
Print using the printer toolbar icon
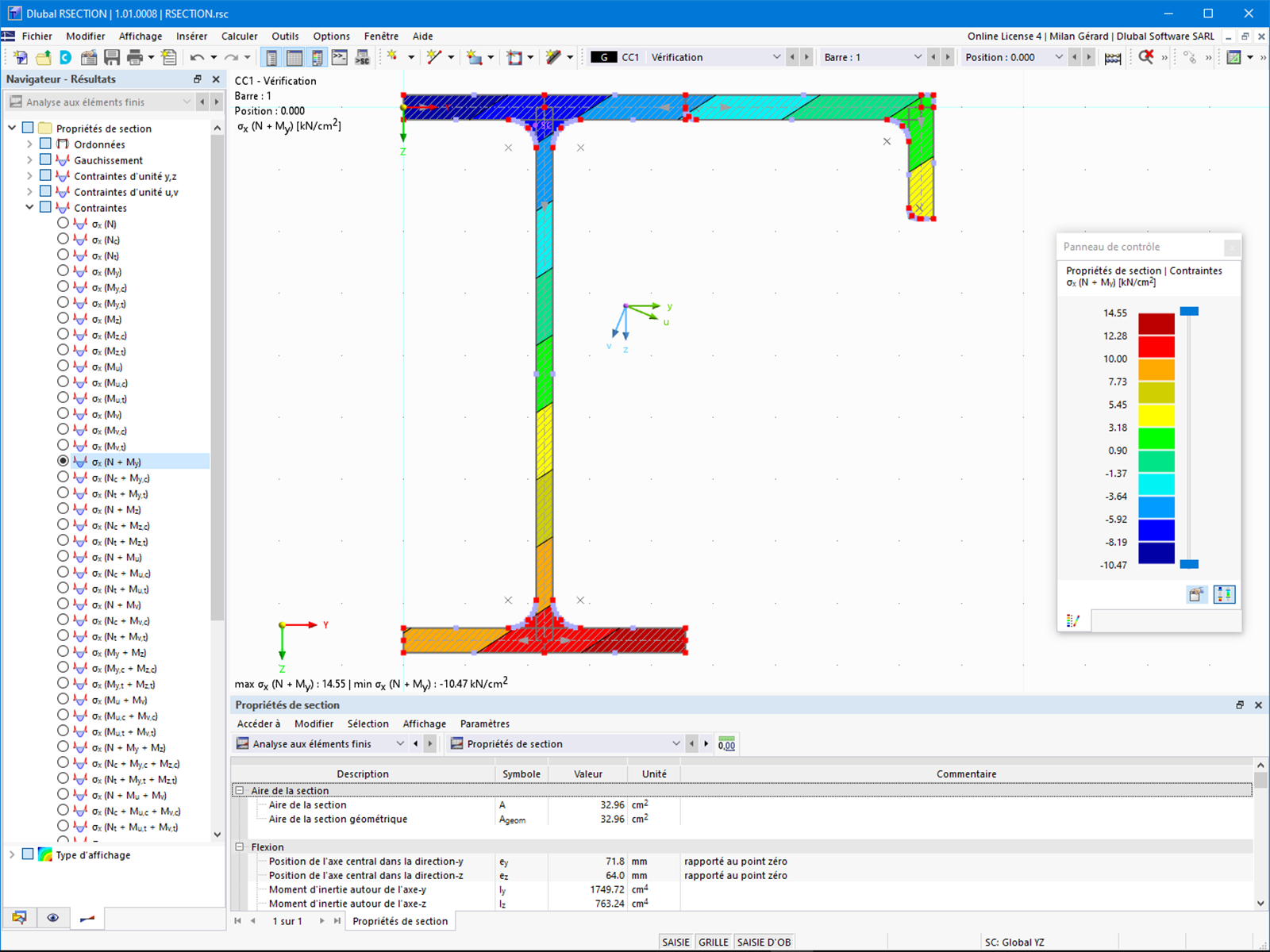135,57
